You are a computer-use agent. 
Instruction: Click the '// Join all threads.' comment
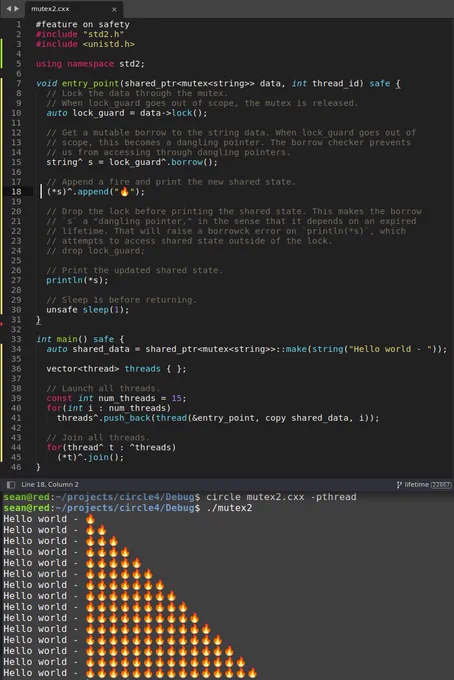(98, 438)
